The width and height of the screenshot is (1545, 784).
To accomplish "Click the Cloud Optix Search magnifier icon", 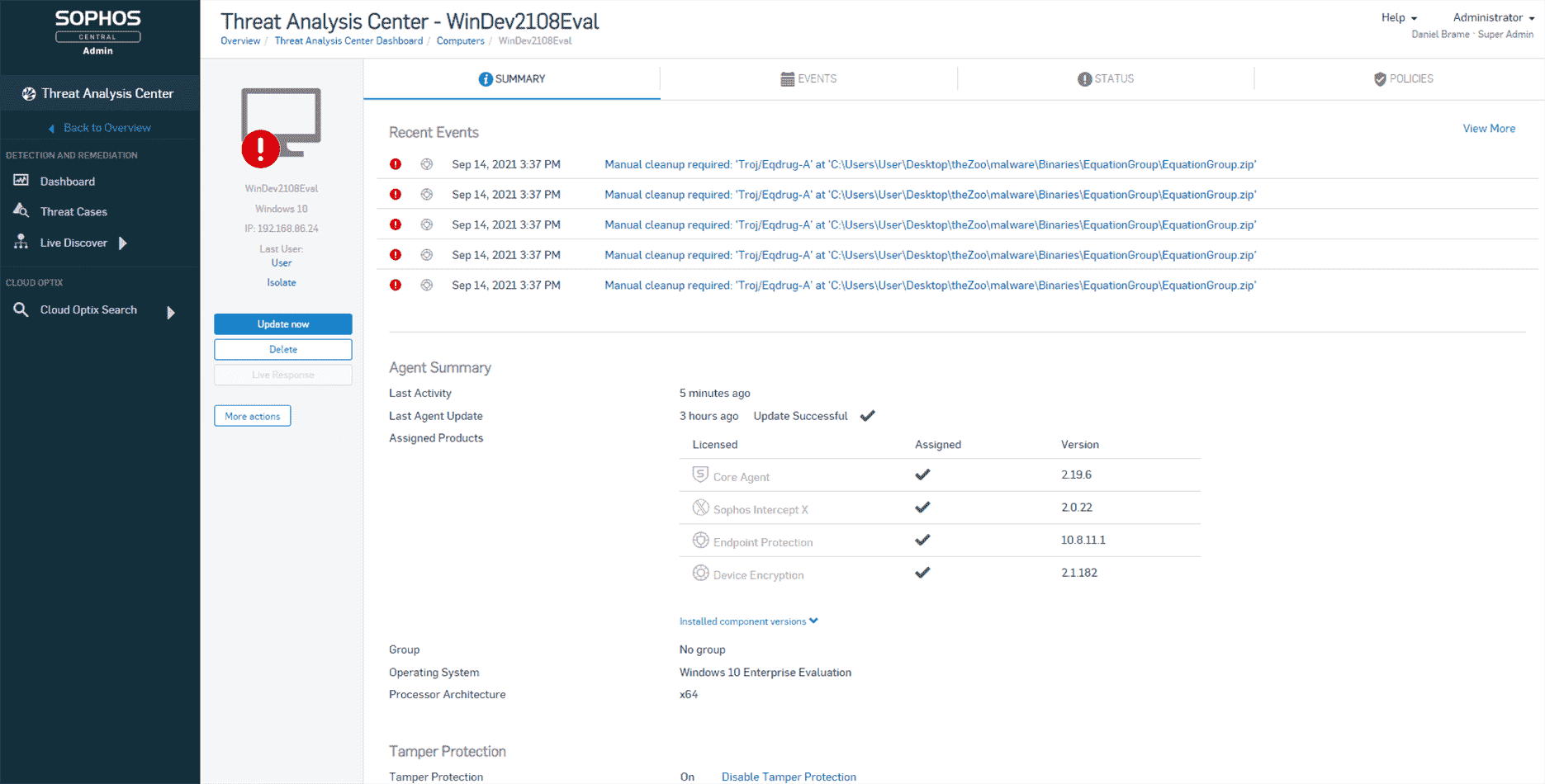I will pyautogui.click(x=21, y=309).
